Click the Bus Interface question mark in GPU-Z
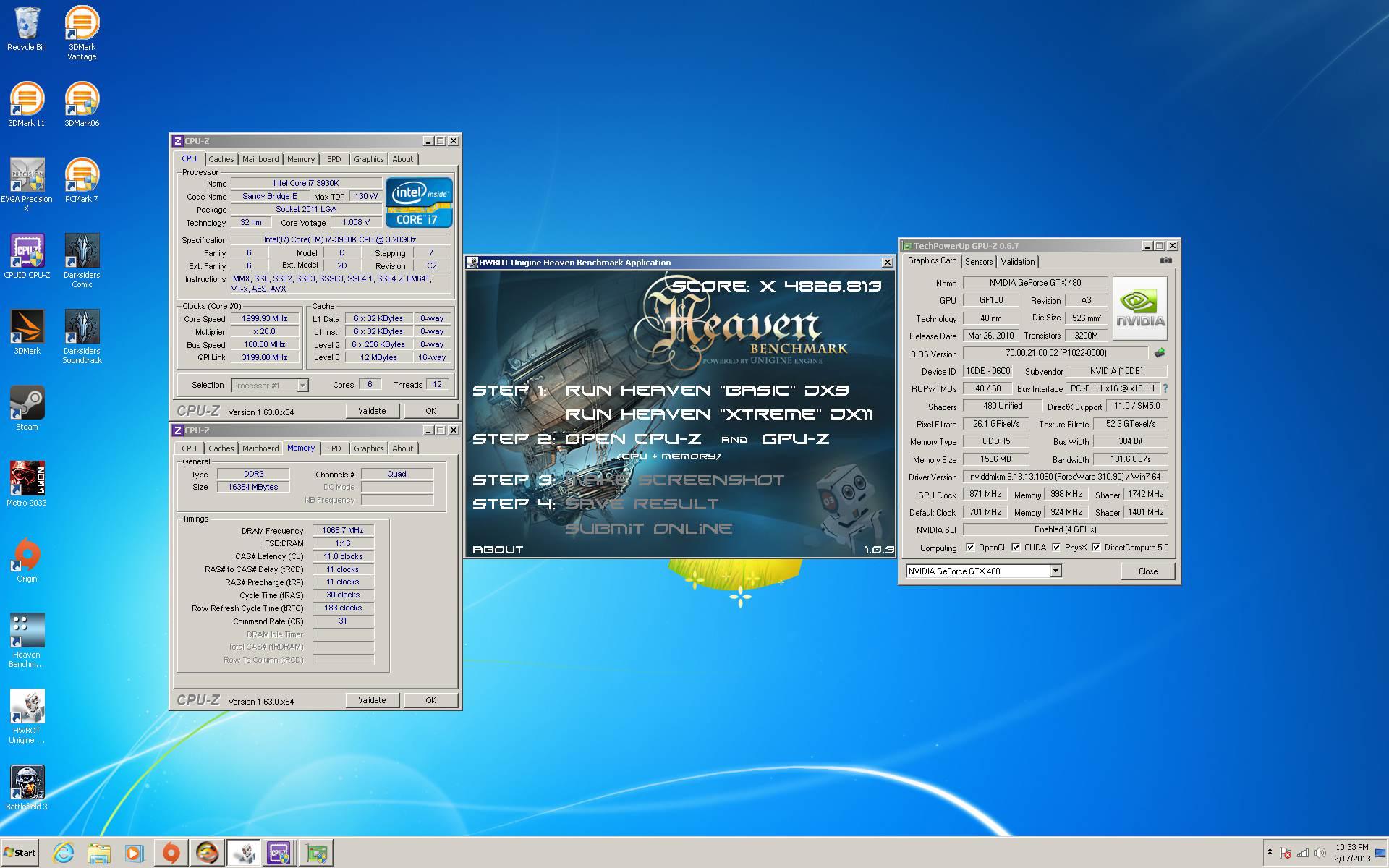This screenshot has width=1389, height=868. coord(1165,388)
